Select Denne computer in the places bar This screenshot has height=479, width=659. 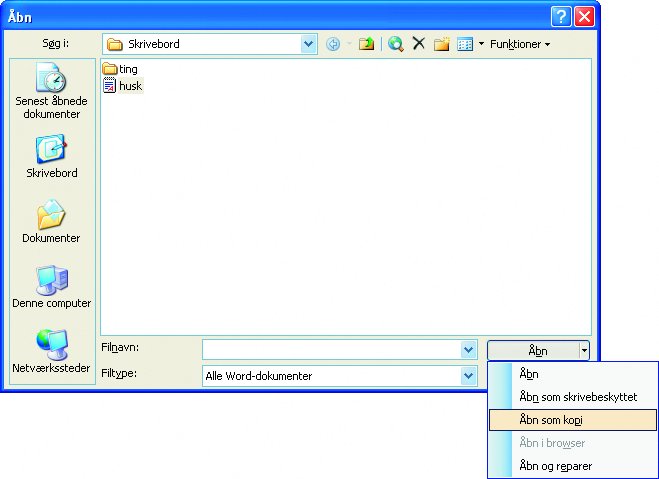pos(52,287)
